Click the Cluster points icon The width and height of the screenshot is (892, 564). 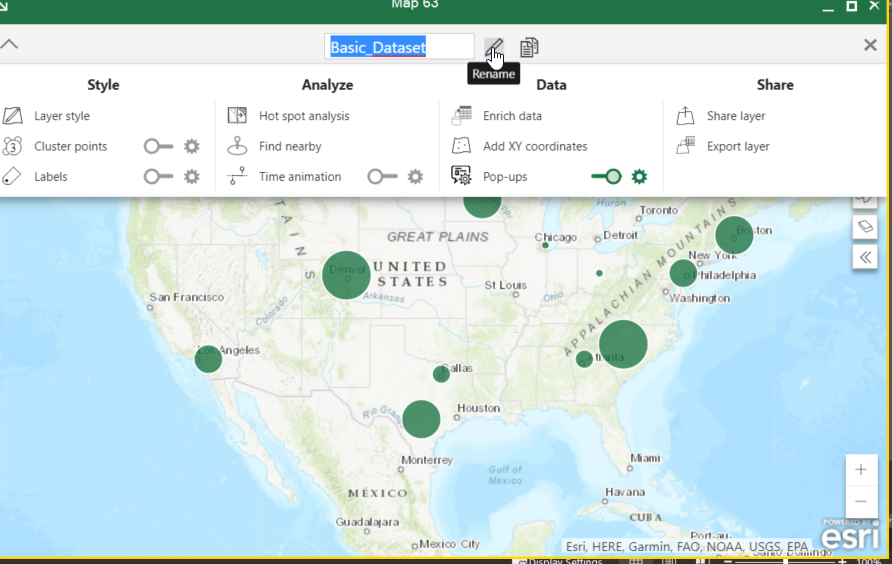coord(13,146)
